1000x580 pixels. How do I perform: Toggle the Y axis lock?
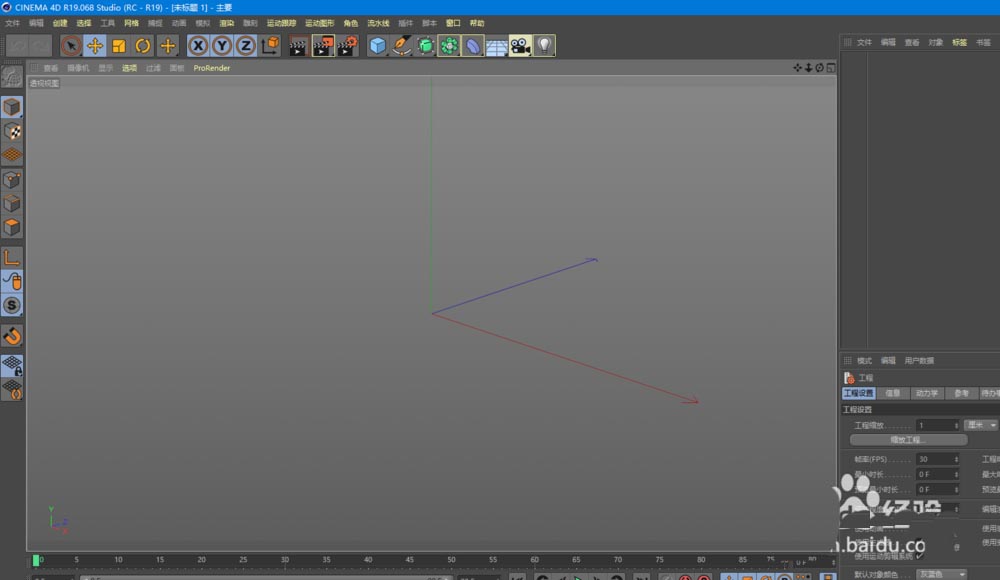click(x=221, y=45)
